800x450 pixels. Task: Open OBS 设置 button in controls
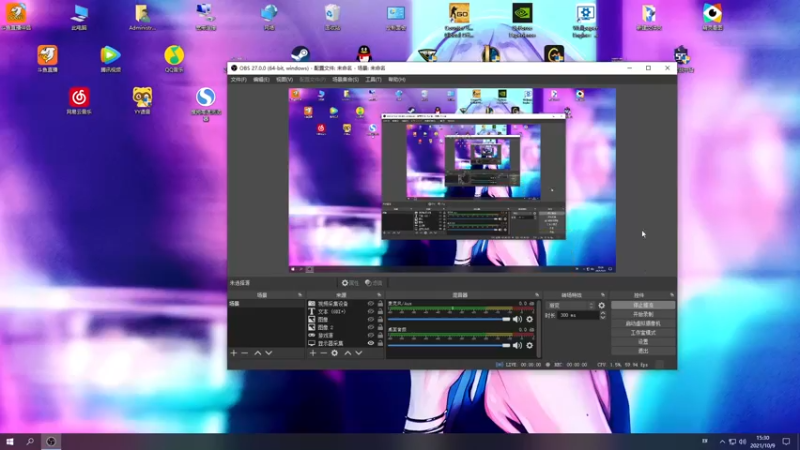coord(643,342)
